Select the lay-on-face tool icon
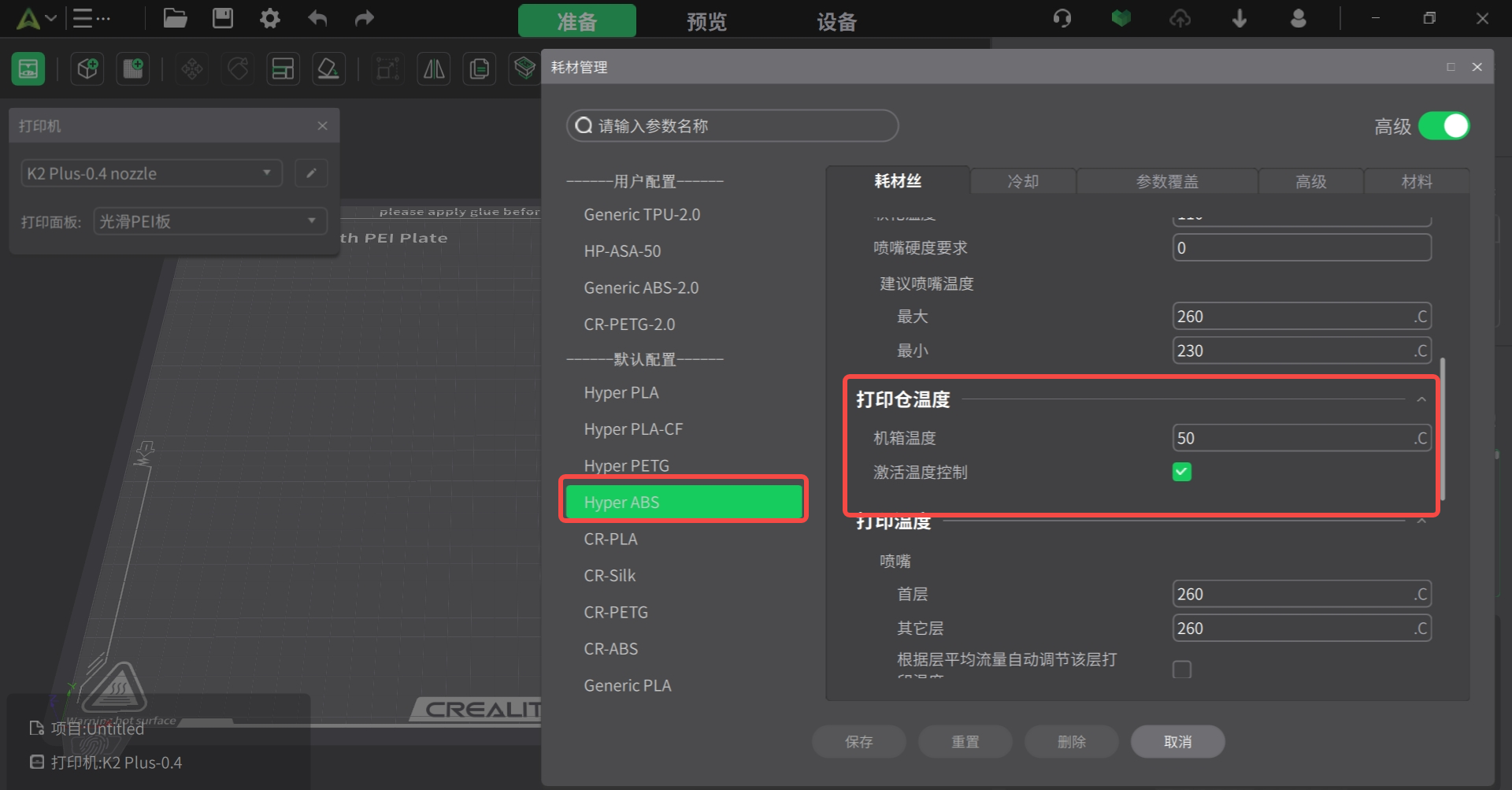Image resolution: width=1512 pixels, height=790 pixels. point(328,69)
